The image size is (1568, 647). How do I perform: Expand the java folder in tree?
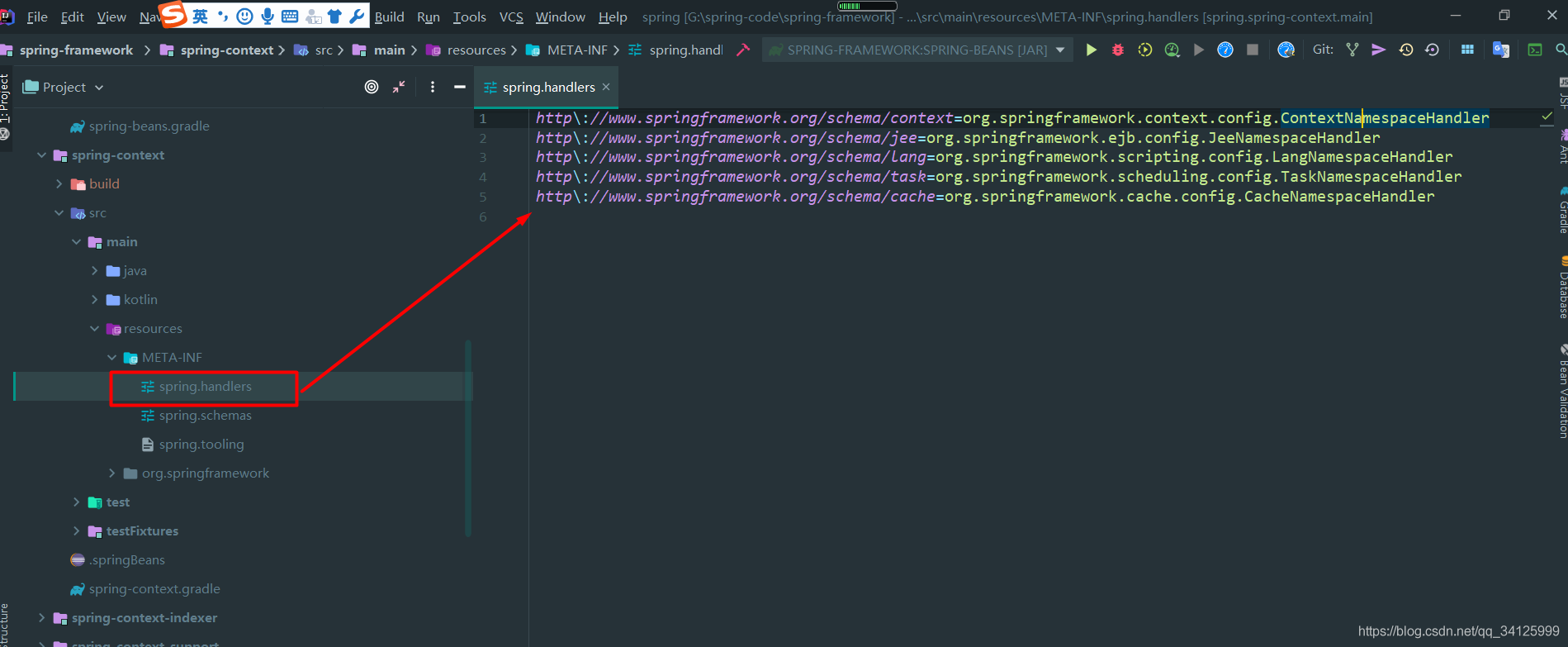coord(94,271)
